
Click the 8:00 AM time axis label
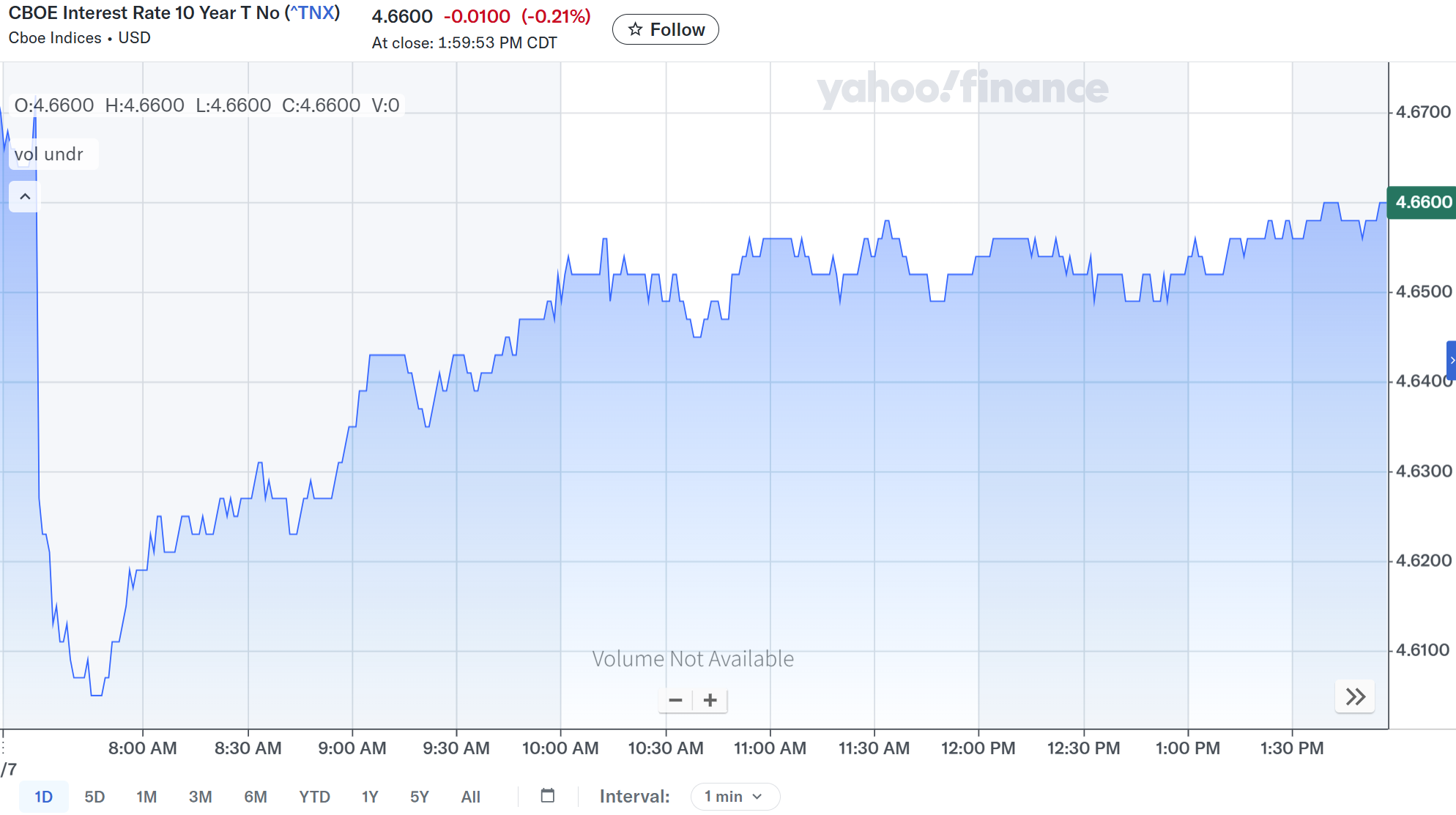pos(143,748)
